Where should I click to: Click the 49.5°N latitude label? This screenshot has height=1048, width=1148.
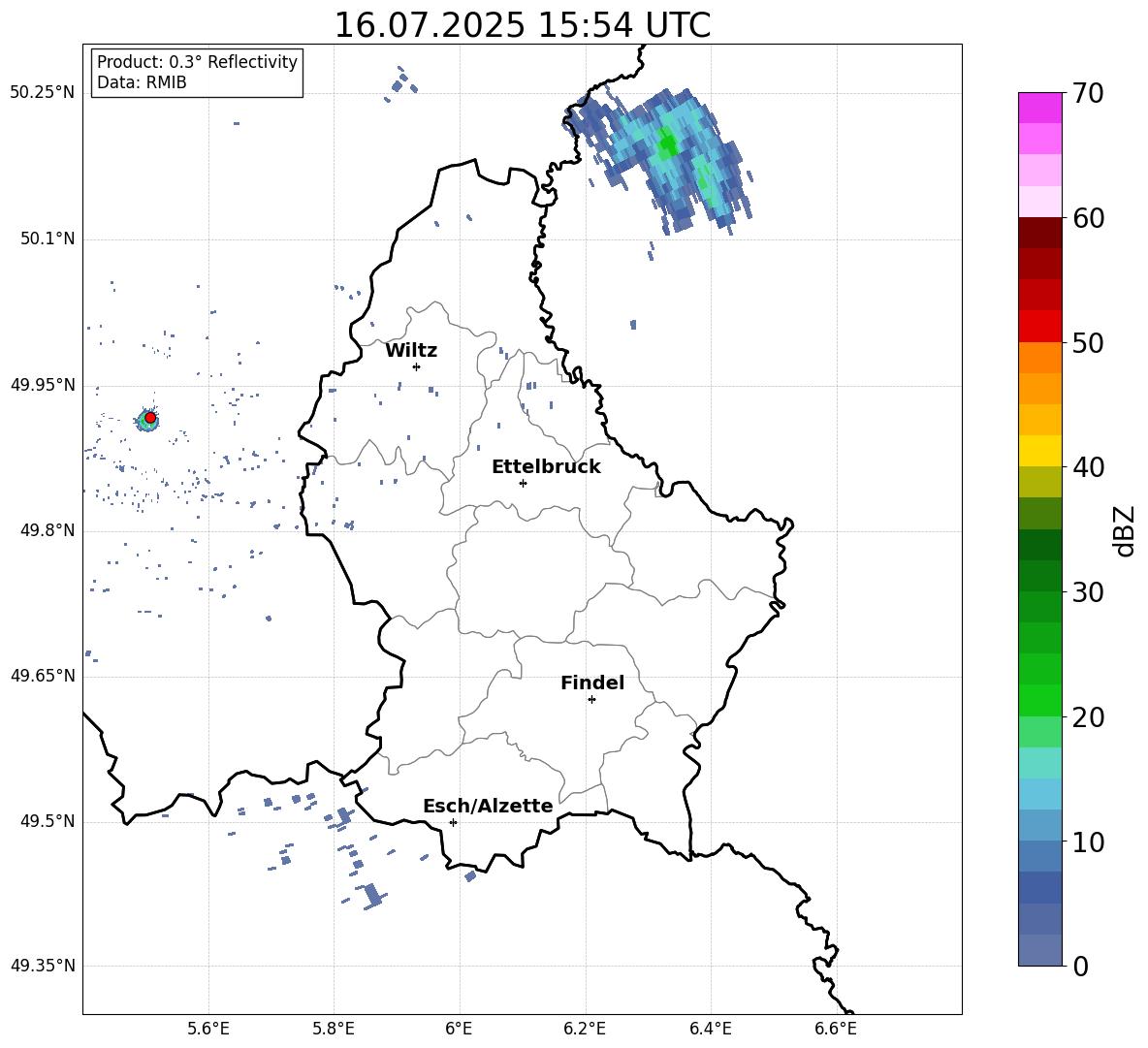point(48,822)
